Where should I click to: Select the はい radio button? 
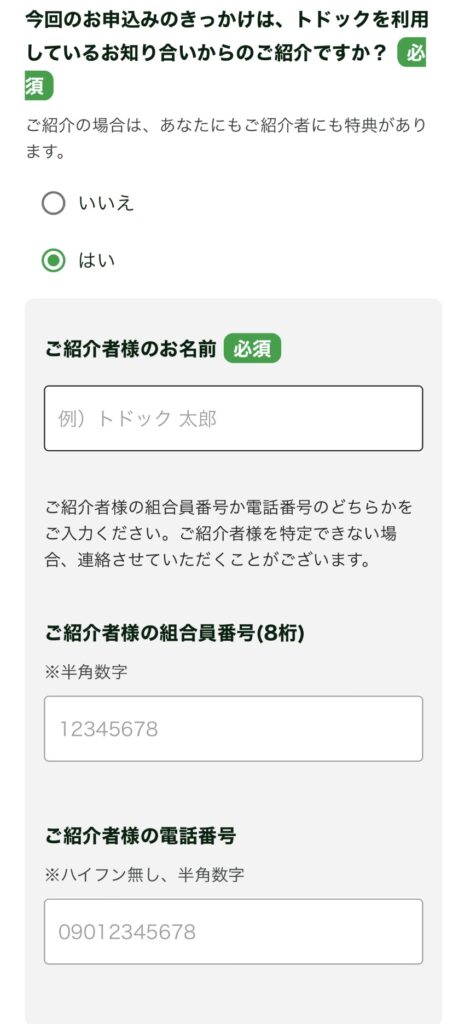(54, 261)
